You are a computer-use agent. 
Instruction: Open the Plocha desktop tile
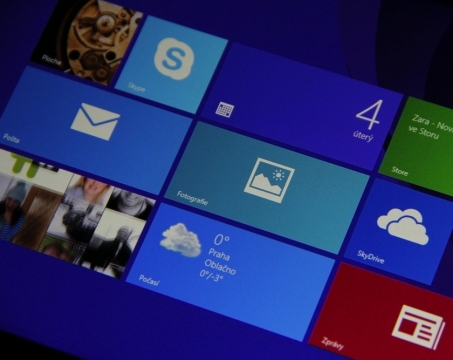point(87,42)
